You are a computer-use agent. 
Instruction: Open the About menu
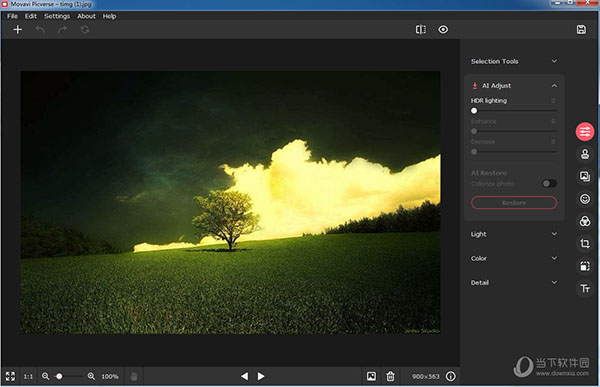pos(86,16)
